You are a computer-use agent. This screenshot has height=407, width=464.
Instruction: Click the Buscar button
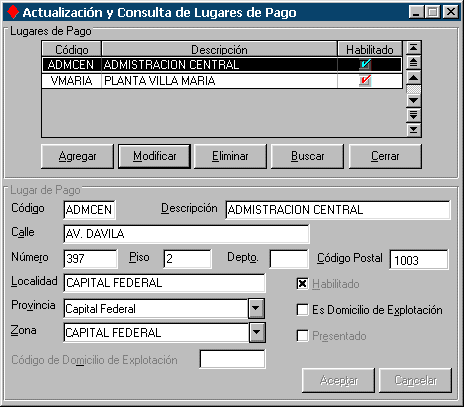pos(307,156)
